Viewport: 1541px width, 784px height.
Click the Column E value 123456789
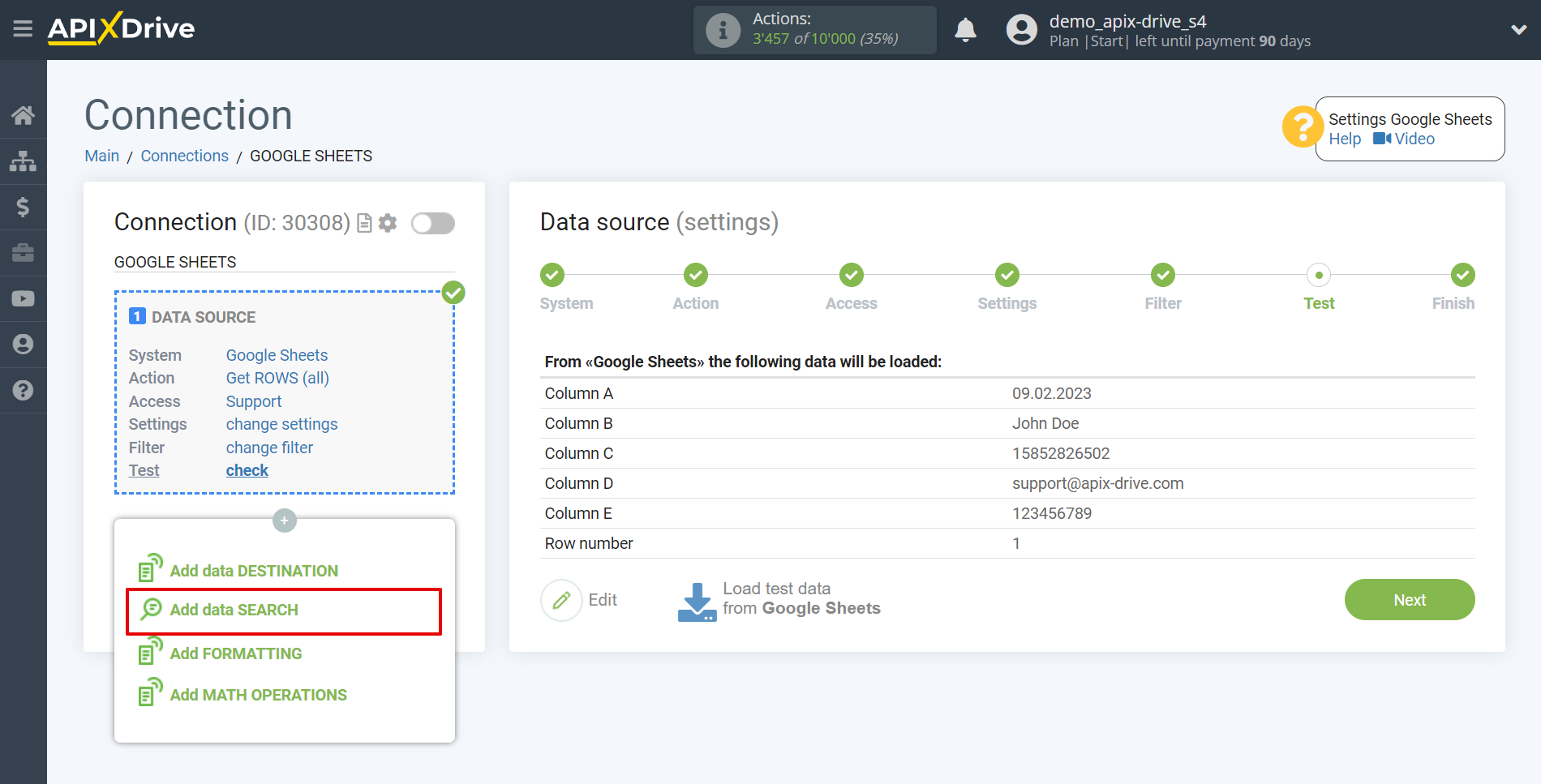coord(1052,513)
